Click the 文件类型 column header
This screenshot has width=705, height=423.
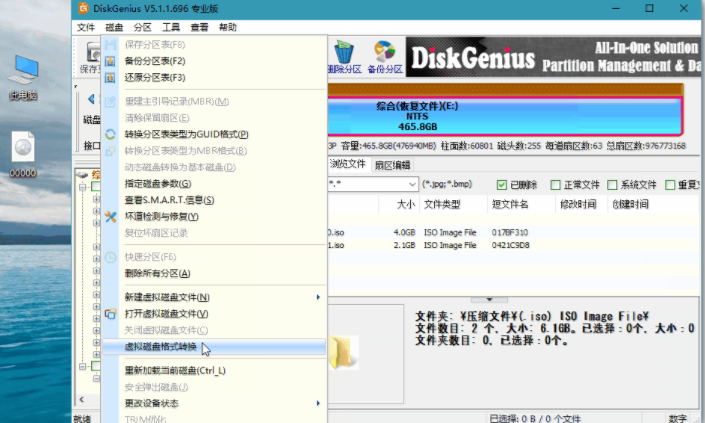click(453, 204)
